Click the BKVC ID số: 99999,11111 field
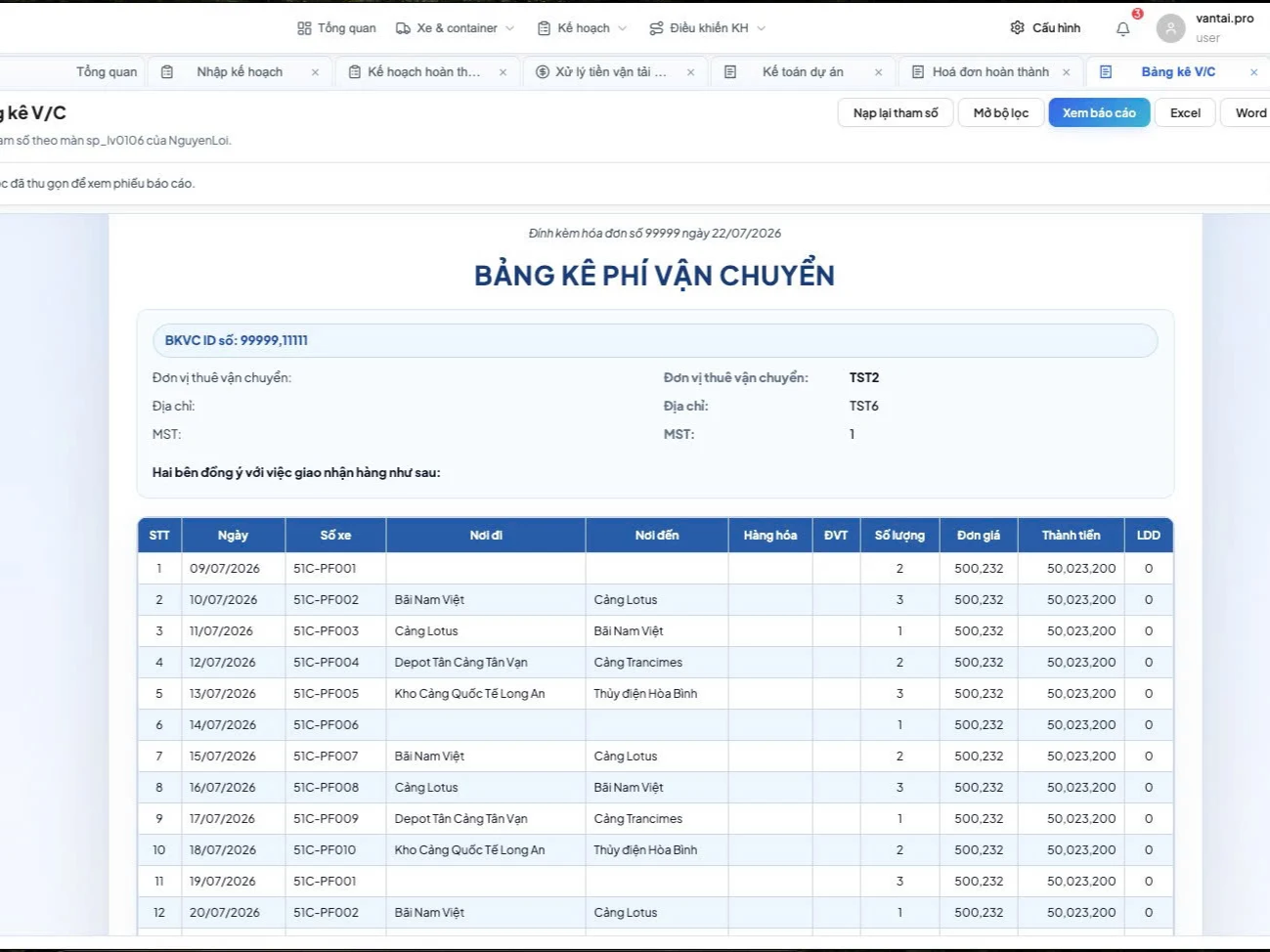This screenshot has height=952, width=1270. [655, 341]
